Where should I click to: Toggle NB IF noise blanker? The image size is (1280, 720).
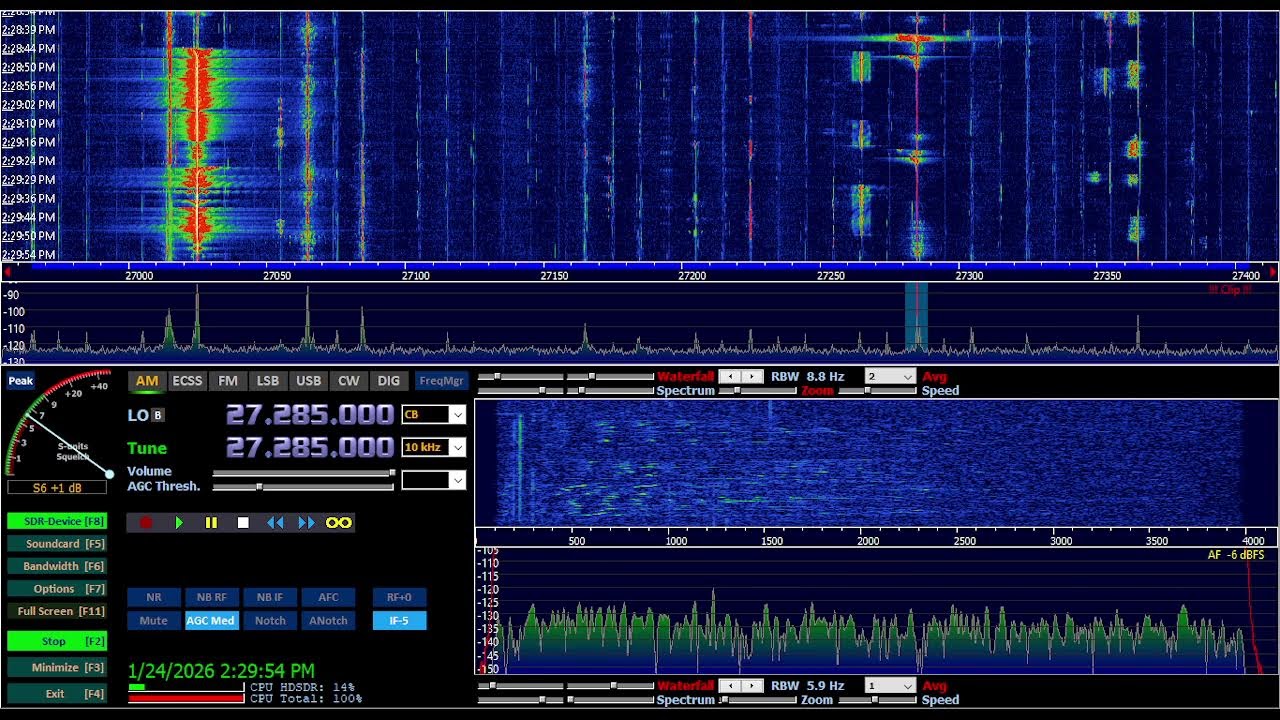[270, 597]
